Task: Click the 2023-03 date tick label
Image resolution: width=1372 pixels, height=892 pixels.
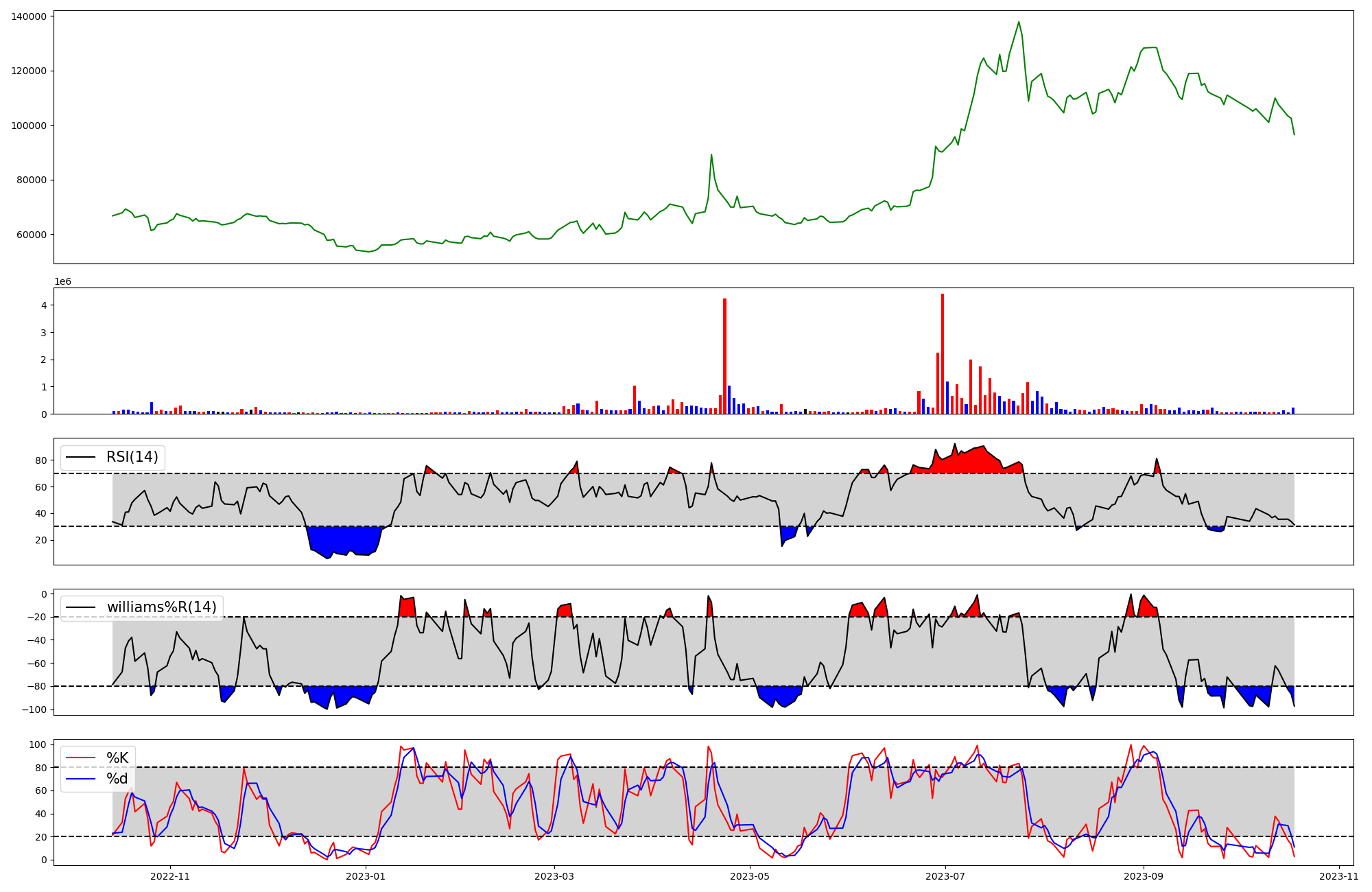Action: (x=554, y=876)
